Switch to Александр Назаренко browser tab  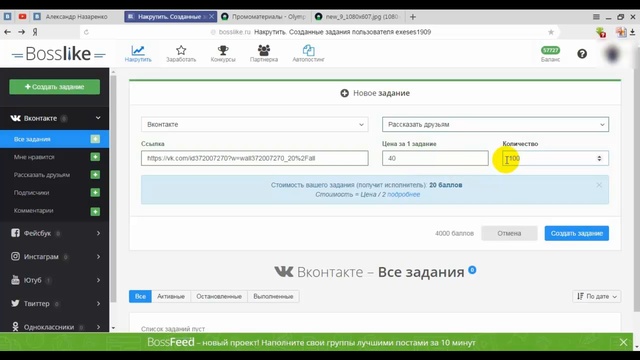pos(76,17)
